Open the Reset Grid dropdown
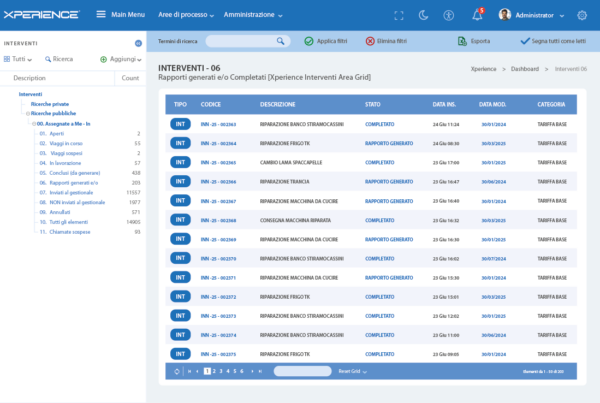 click(x=352, y=371)
